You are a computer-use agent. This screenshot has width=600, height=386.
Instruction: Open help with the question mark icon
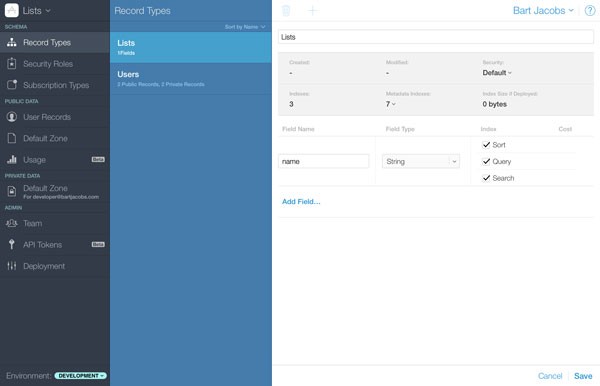pyautogui.click(x=590, y=10)
